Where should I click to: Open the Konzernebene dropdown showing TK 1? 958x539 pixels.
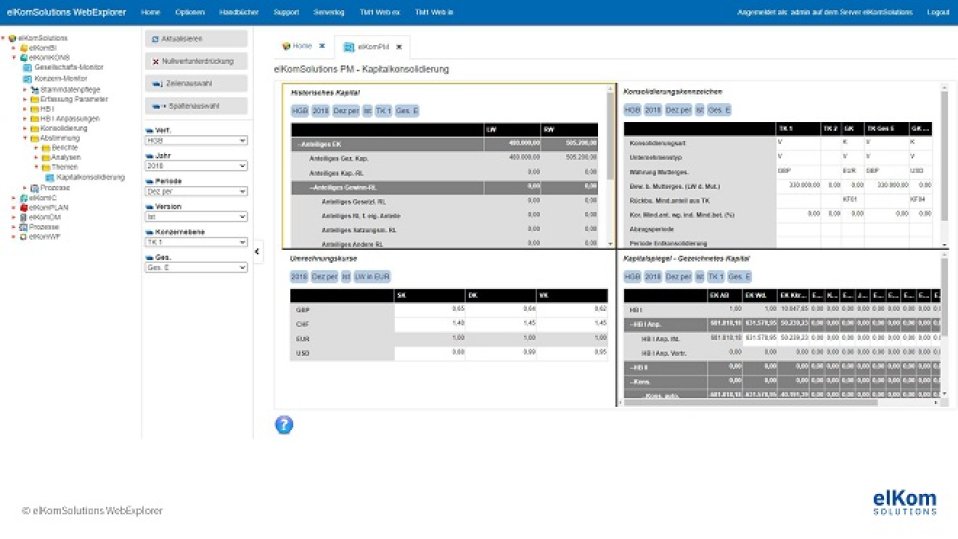(196, 242)
